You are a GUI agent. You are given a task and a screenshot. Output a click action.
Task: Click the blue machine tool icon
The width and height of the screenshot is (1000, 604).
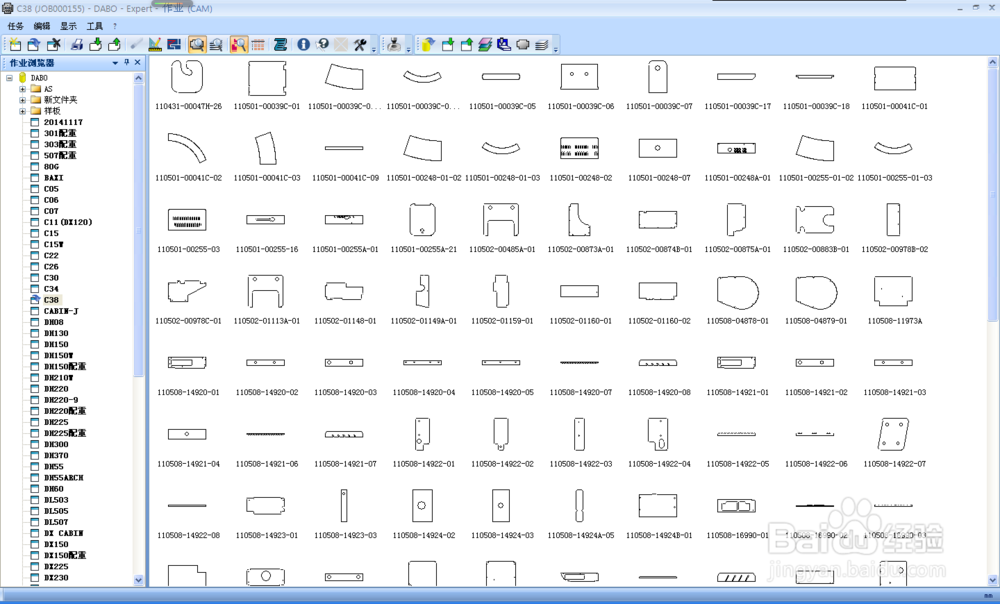(504, 44)
